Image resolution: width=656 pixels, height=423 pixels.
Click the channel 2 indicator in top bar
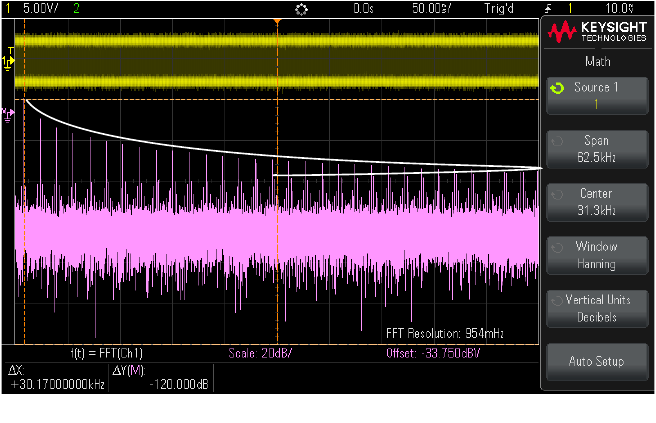[x=76, y=8]
